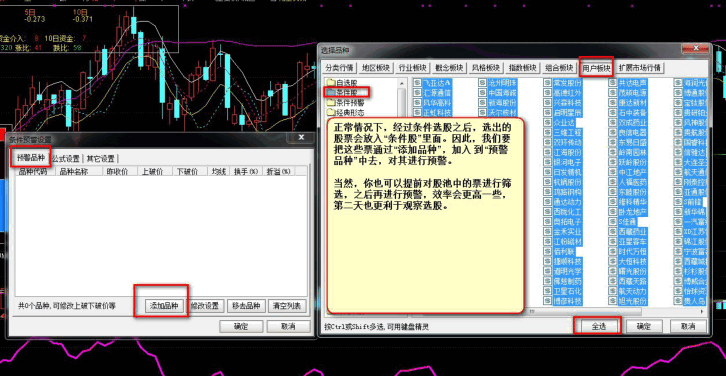Click the folder tree scrollbar up arrow
This screenshot has height=376, width=726.
pyautogui.click(x=402, y=82)
